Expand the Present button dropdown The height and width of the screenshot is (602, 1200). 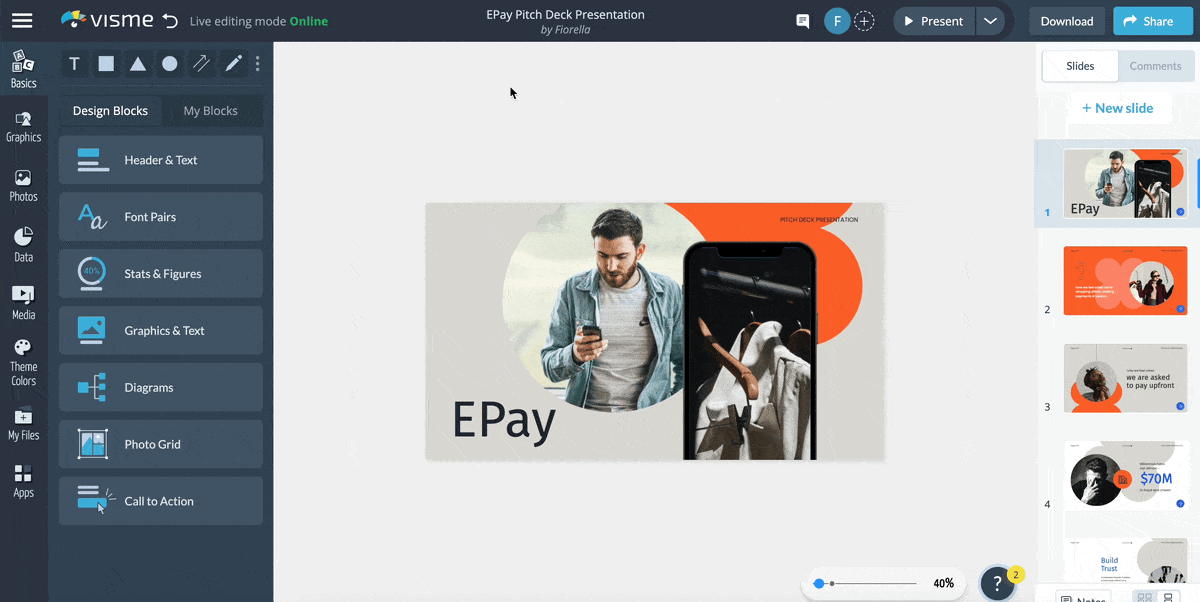(x=990, y=20)
